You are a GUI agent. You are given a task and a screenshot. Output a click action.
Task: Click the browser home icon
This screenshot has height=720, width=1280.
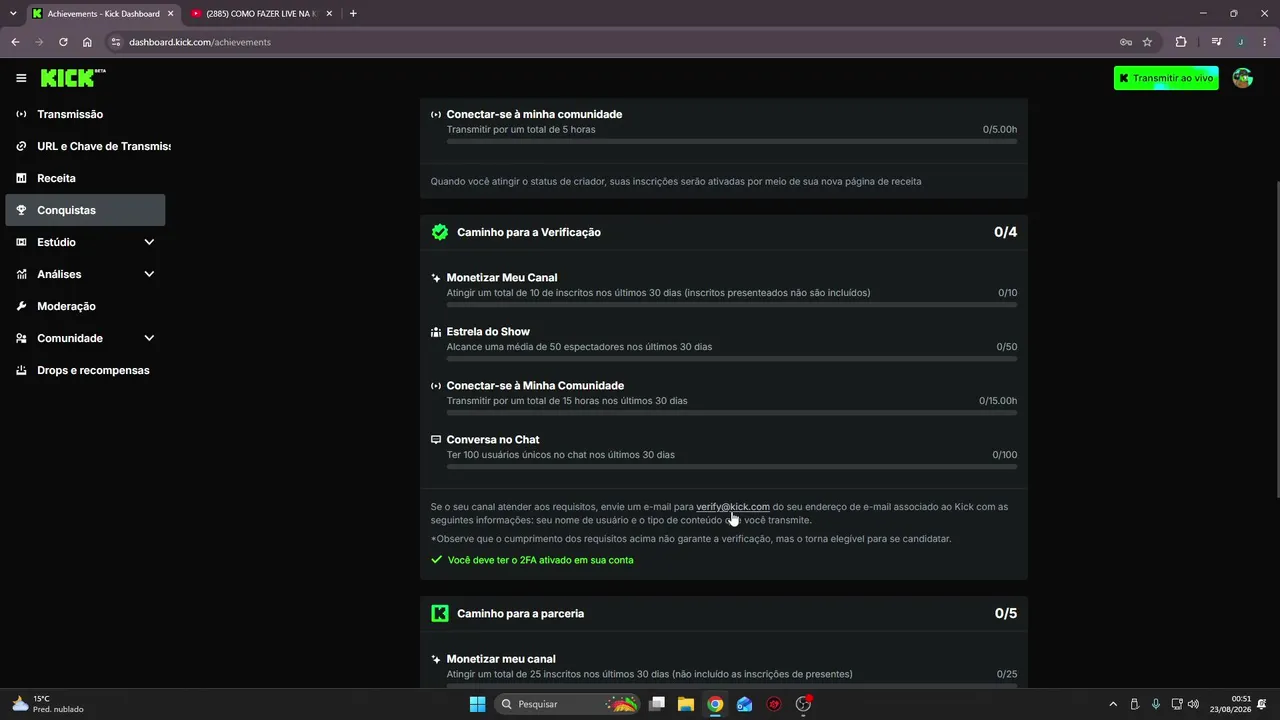pyautogui.click(x=87, y=42)
